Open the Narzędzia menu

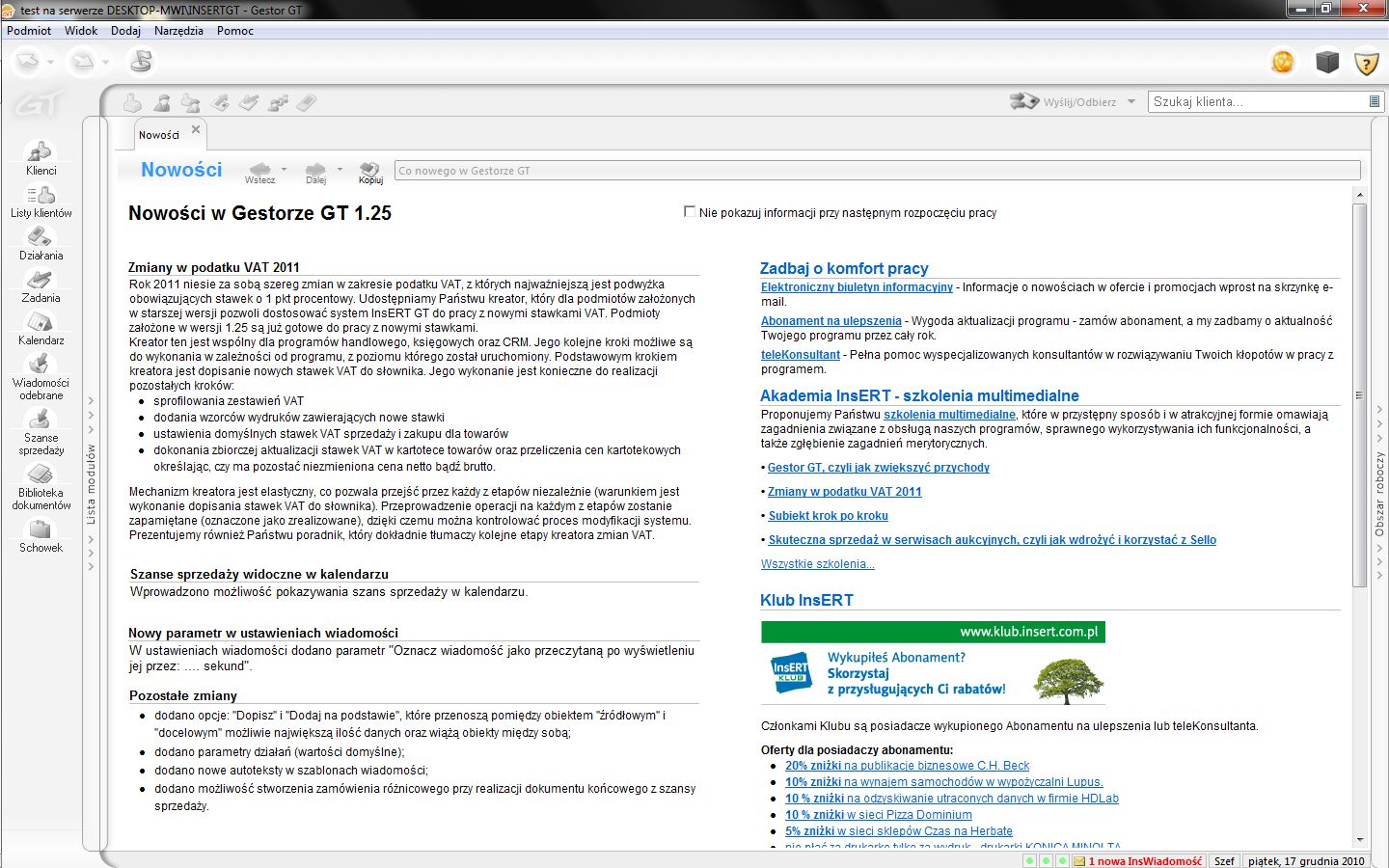(178, 31)
